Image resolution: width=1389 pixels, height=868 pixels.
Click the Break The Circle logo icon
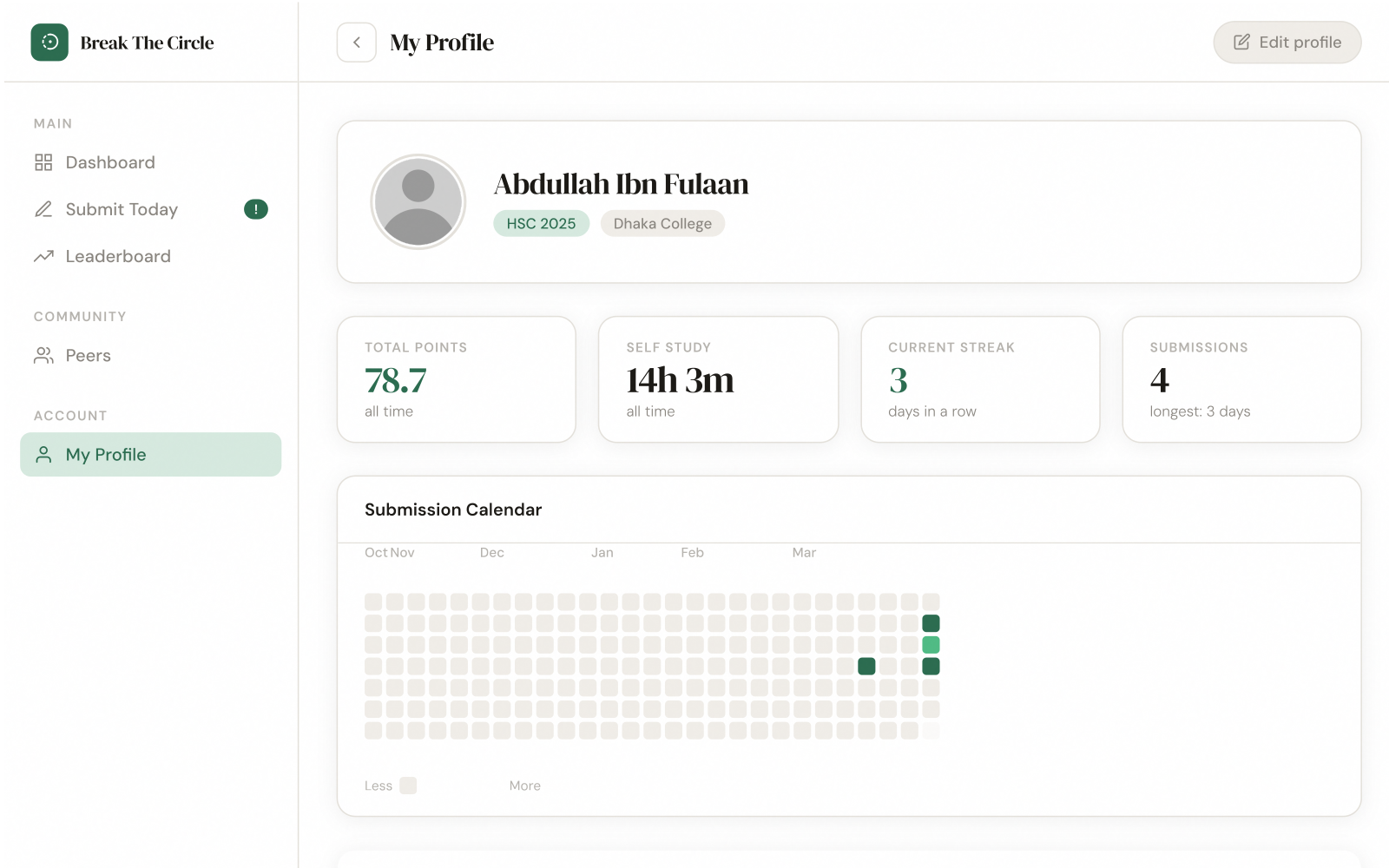(x=49, y=42)
